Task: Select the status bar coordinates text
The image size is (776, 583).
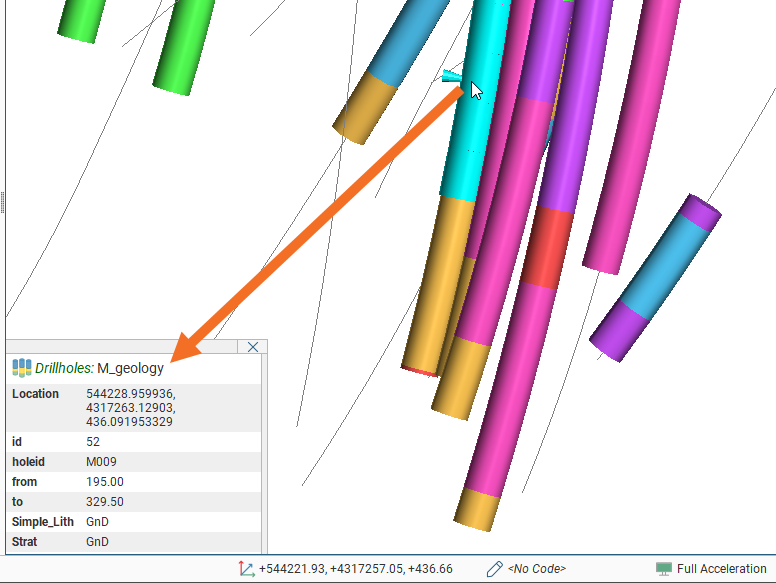Action: [x=356, y=569]
